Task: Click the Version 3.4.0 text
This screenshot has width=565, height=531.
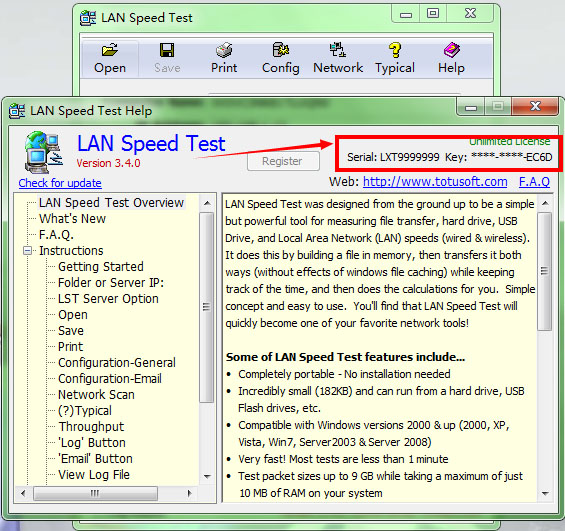Action: (x=108, y=163)
